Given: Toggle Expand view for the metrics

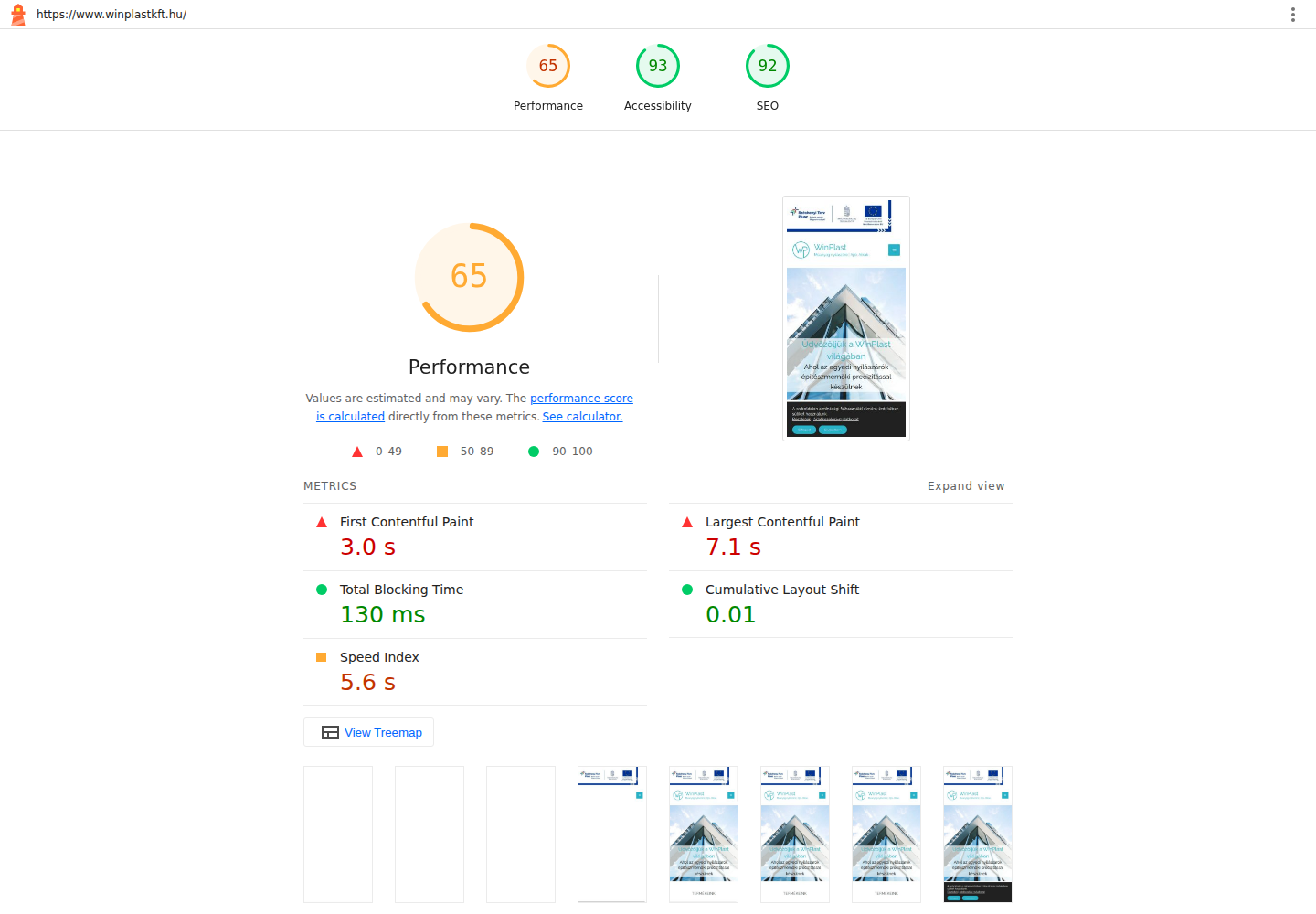Looking at the screenshot, I should [x=966, y=486].
